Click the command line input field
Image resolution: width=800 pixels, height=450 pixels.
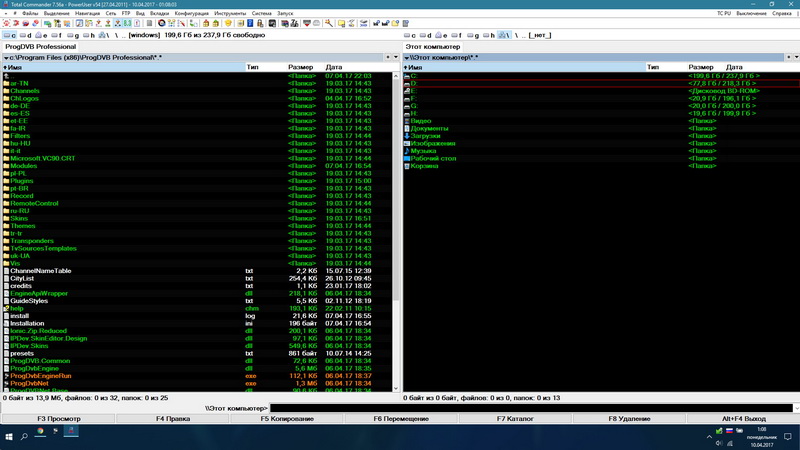[530, 408]
